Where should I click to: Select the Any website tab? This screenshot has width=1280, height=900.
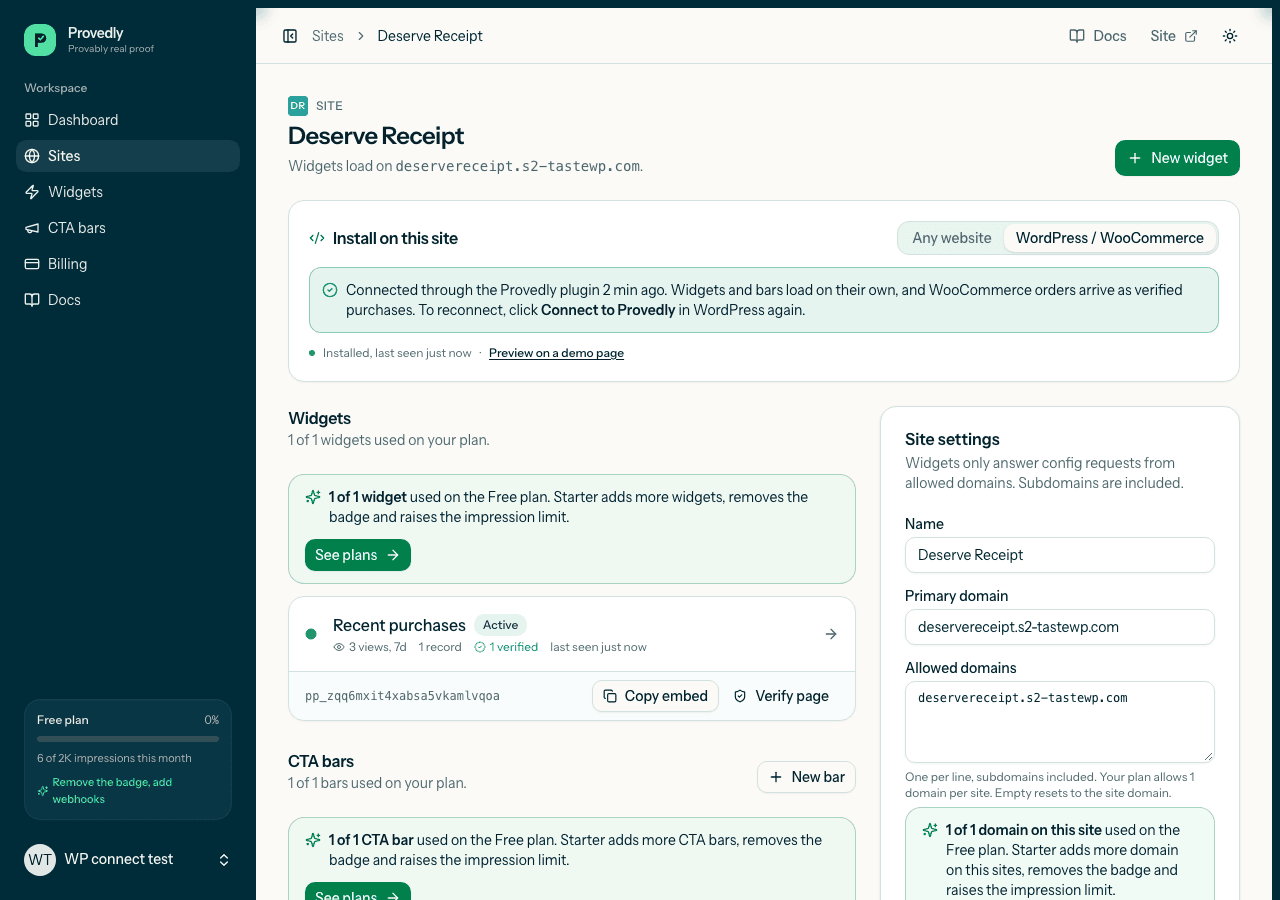(951, 238)
